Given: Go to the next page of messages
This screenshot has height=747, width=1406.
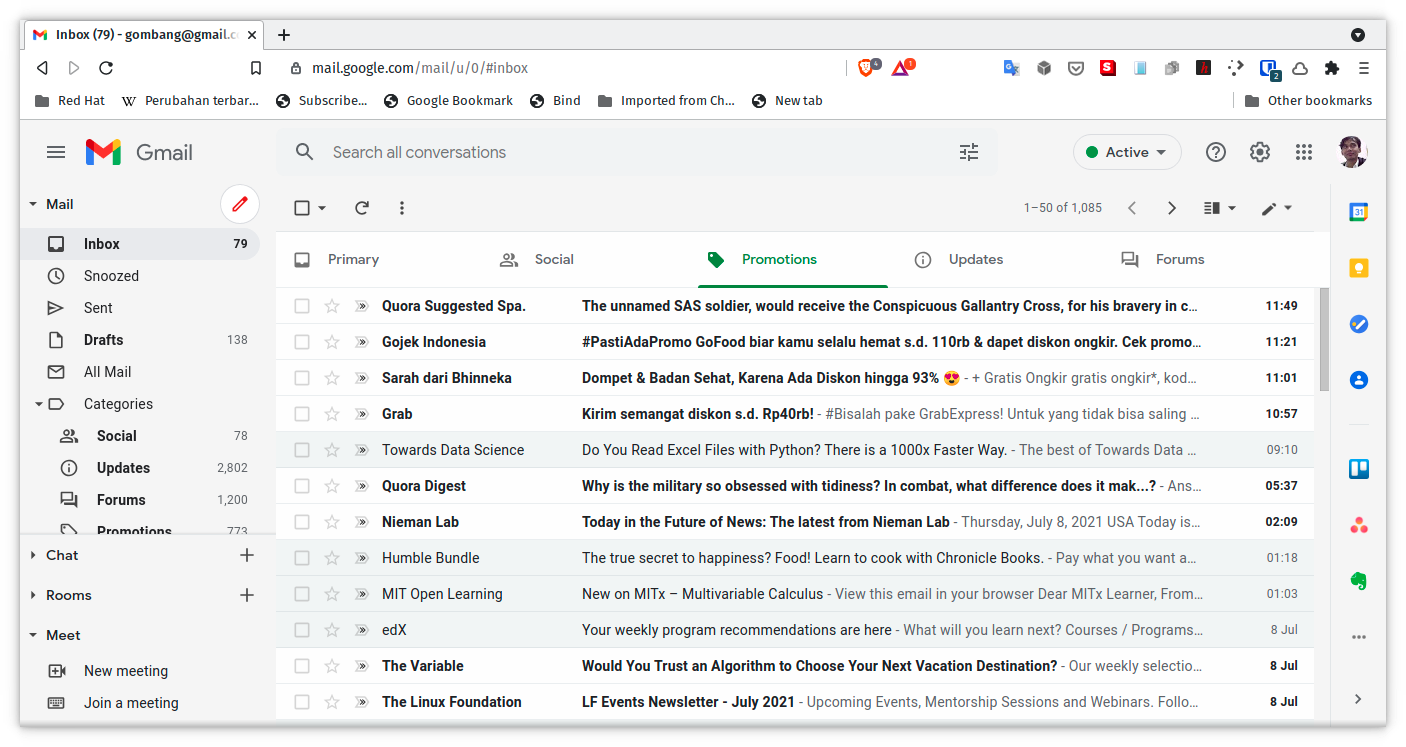Looking at the screenshot, I should tap(1172, 208).
